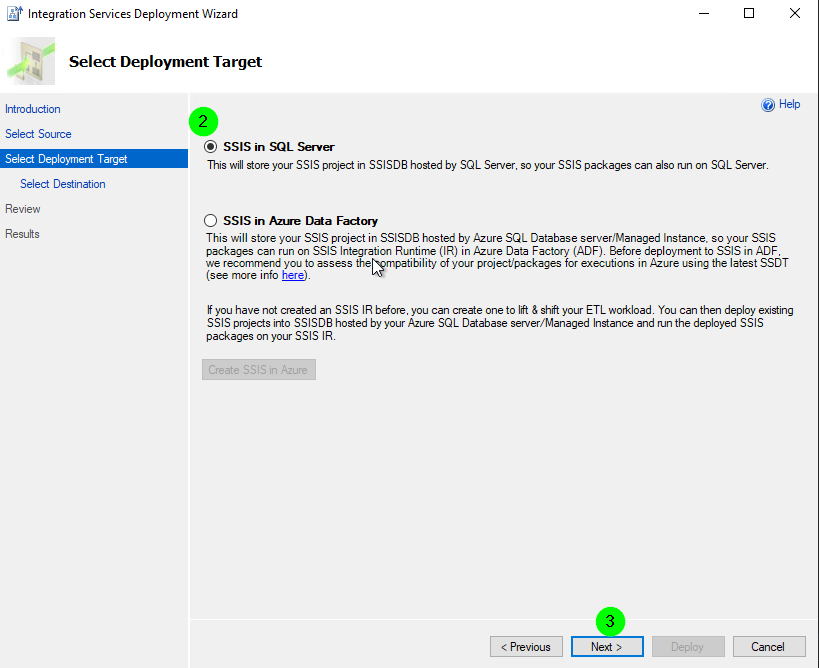Select the SSIS in SQL Server radio button
The width and height of the screenshot is (819, 668).
click(210, 147)
